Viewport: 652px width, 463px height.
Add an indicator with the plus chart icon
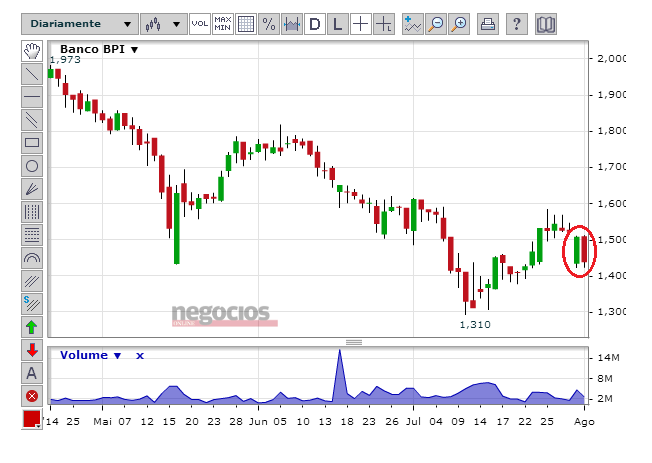(413, 24)
